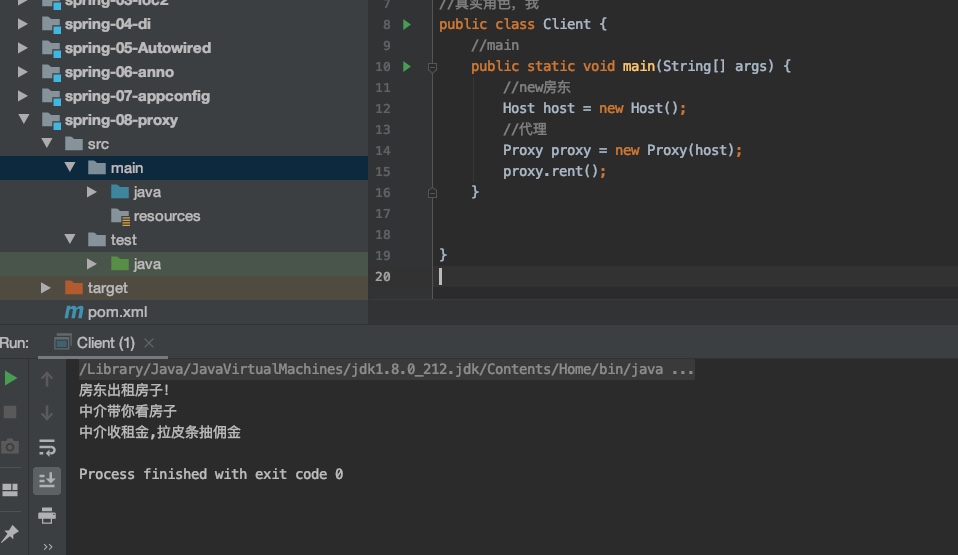This screenshot has width=958, height=555.
Task: Expand the spring-07-appconfig module
Action: pyautogui.click(x=23, y=96)
